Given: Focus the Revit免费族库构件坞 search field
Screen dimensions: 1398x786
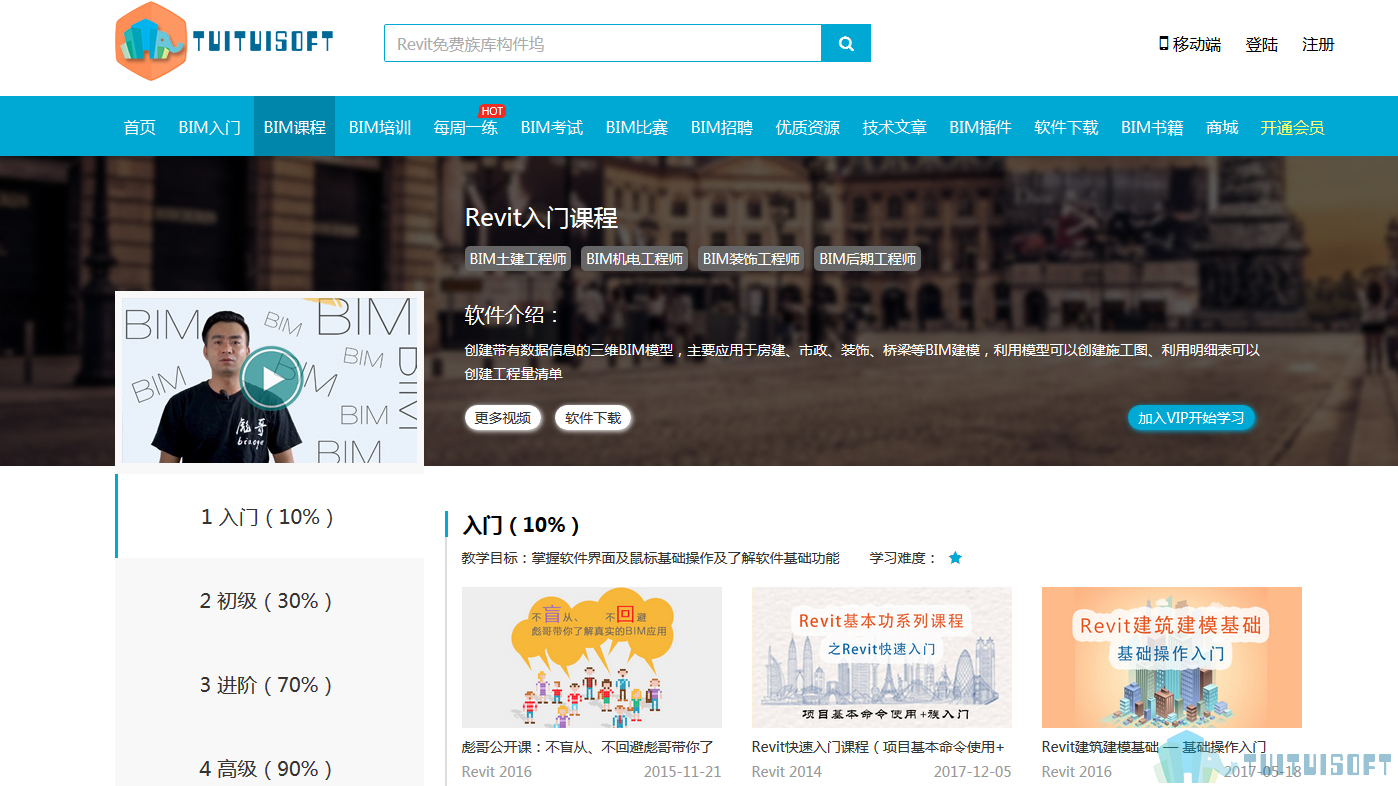Looking at the screenshot, I should click(603, 44).
